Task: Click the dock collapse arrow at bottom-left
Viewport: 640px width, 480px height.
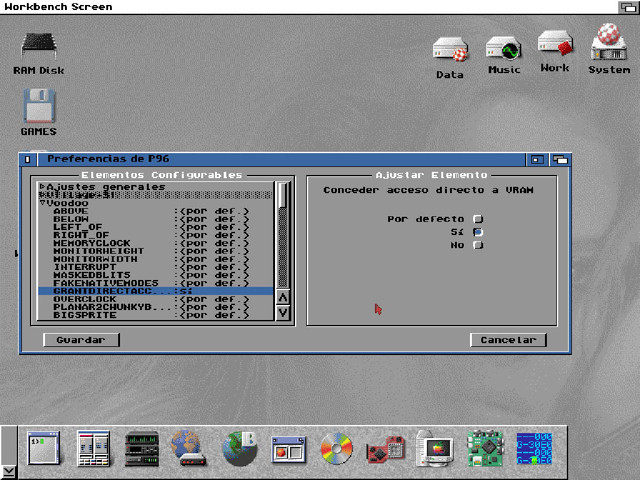Action: tap(9, 472)
